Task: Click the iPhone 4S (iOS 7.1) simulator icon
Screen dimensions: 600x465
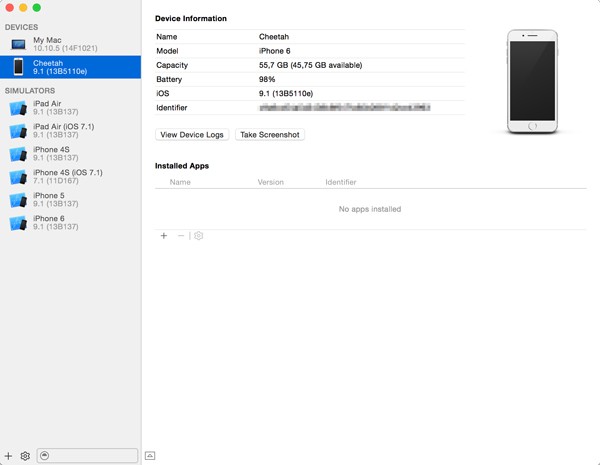Action: [18, 177]
